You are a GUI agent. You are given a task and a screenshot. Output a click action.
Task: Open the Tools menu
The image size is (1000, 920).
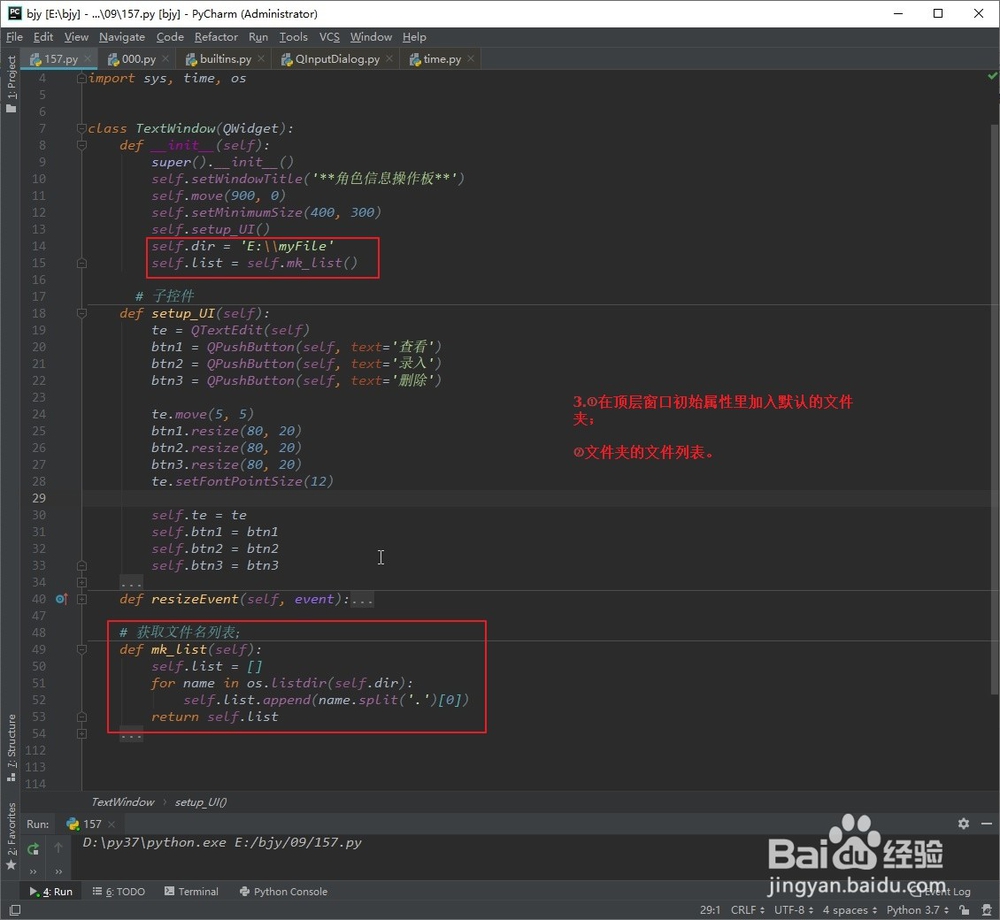293,37
